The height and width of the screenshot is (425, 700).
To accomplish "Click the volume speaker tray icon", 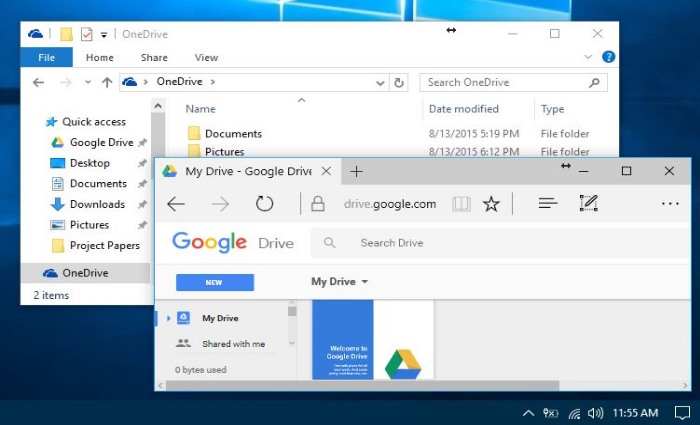I will pyautogui.click(x=595, y=413).
